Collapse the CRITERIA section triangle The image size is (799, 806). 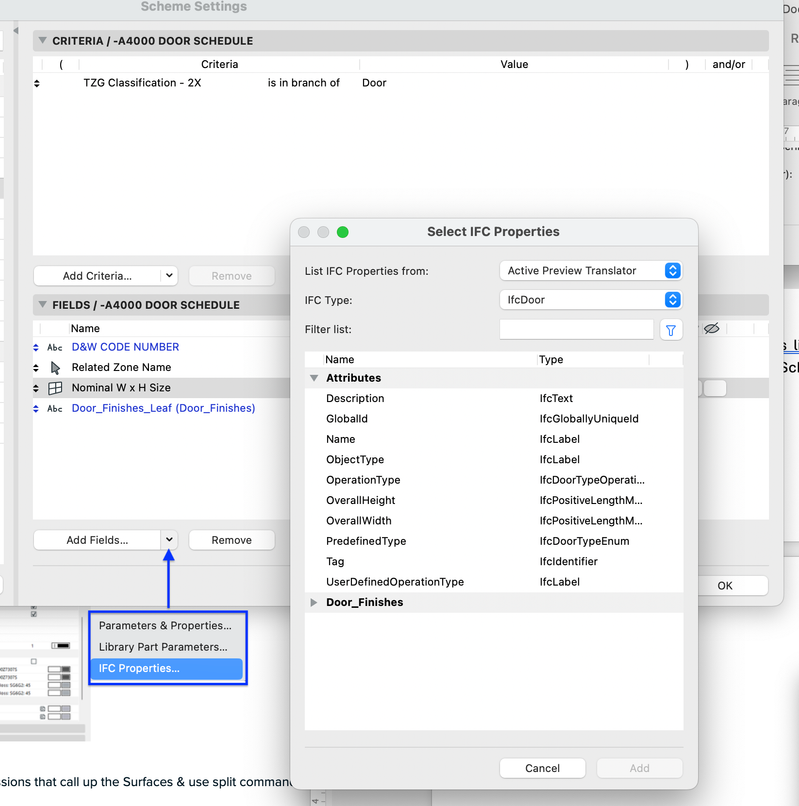43,40
